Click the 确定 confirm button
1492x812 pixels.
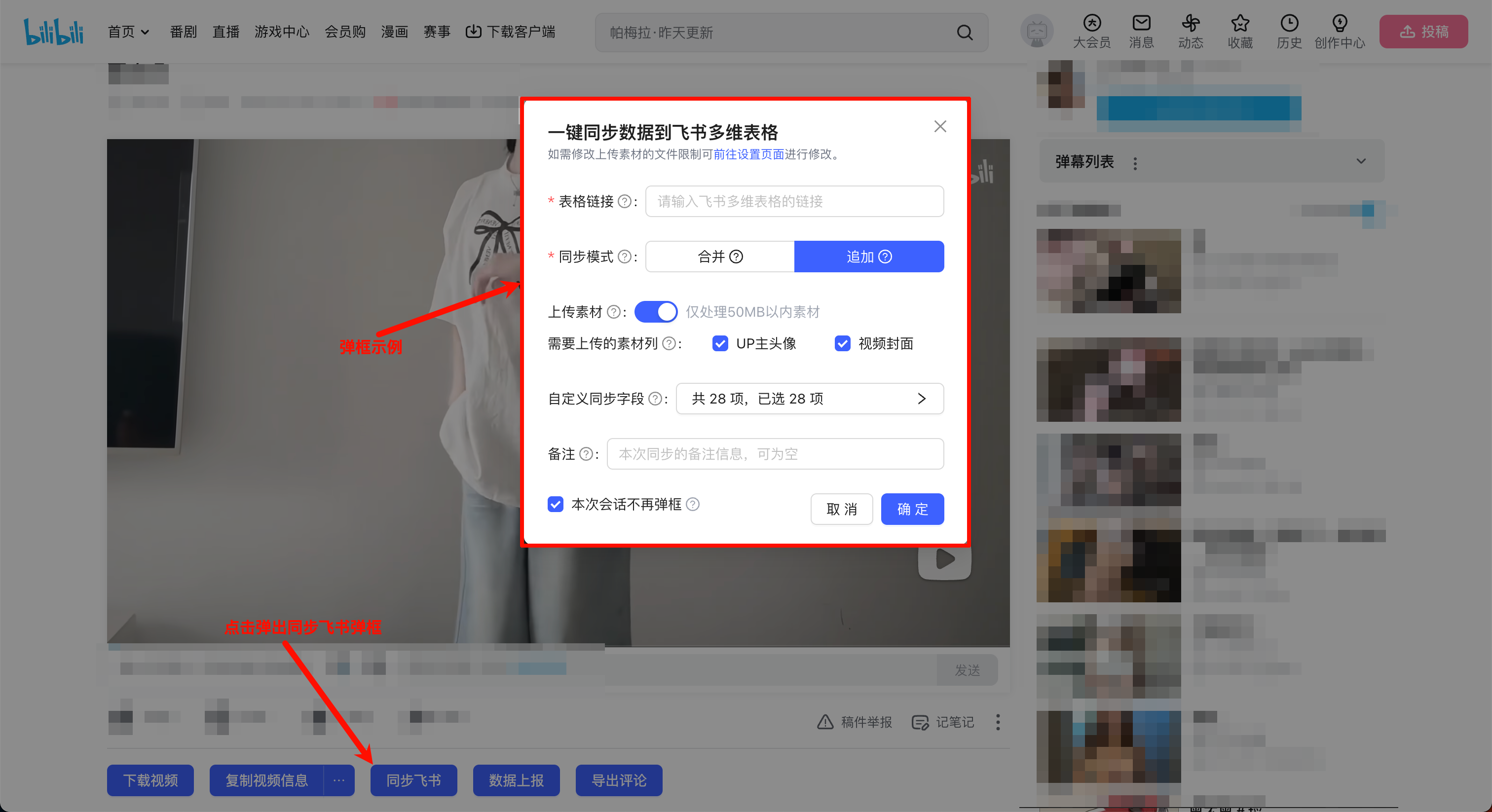(912, 509)
